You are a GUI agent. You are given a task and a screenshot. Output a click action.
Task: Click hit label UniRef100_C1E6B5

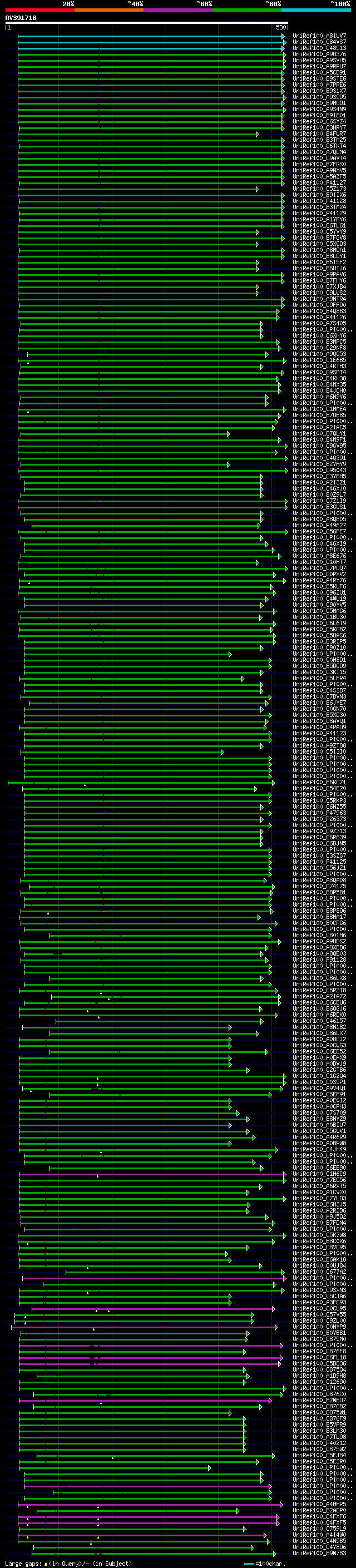(319, 360)
